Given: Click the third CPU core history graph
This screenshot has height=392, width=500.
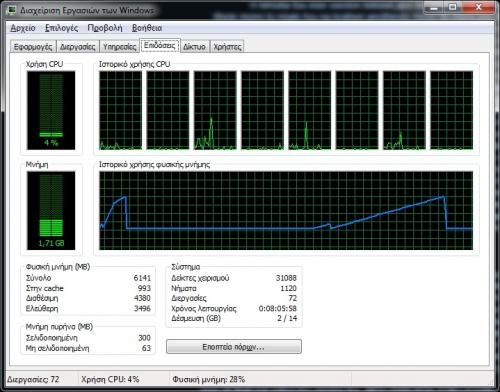Looking at the screenshot, I should tap(215, 110).
